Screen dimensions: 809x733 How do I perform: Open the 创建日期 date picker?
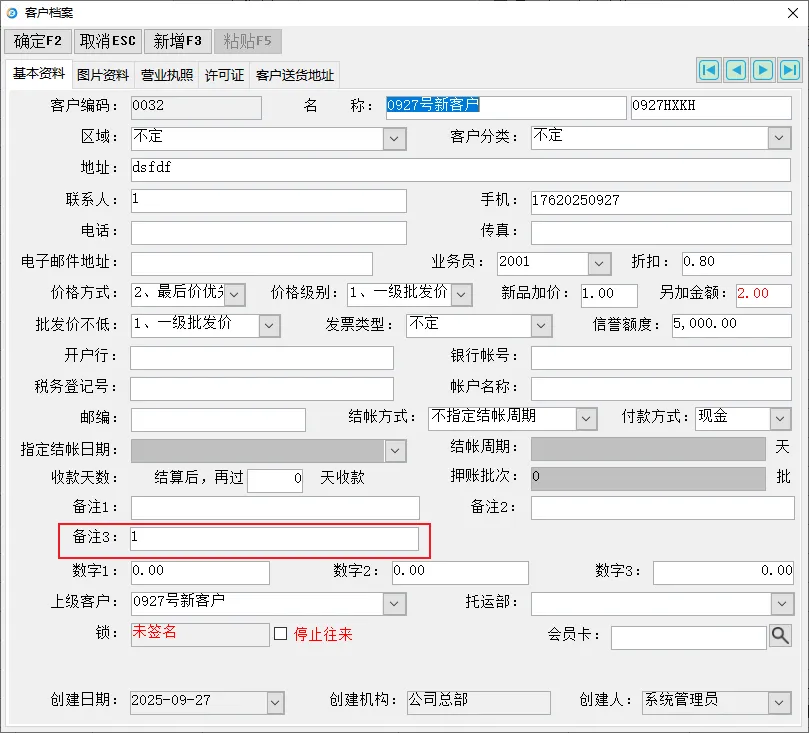(x=275, y=703)
